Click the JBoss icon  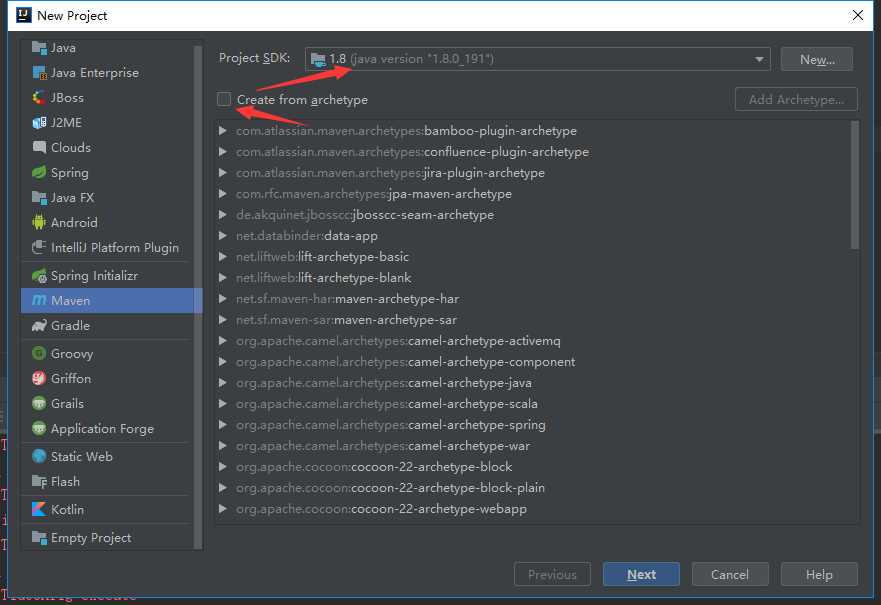click(39, 97)
